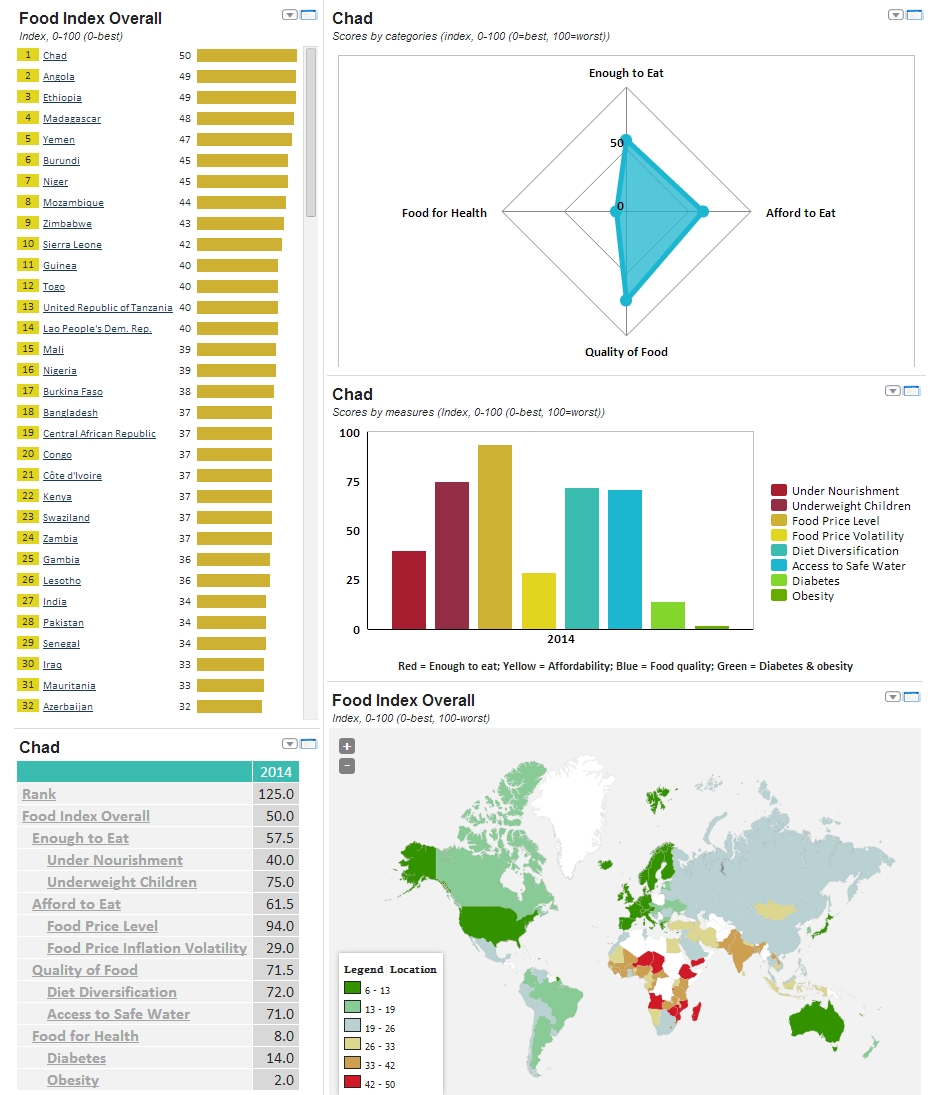
Task: Click the Enough to Eat table row
Action: (x=80, y=838)
